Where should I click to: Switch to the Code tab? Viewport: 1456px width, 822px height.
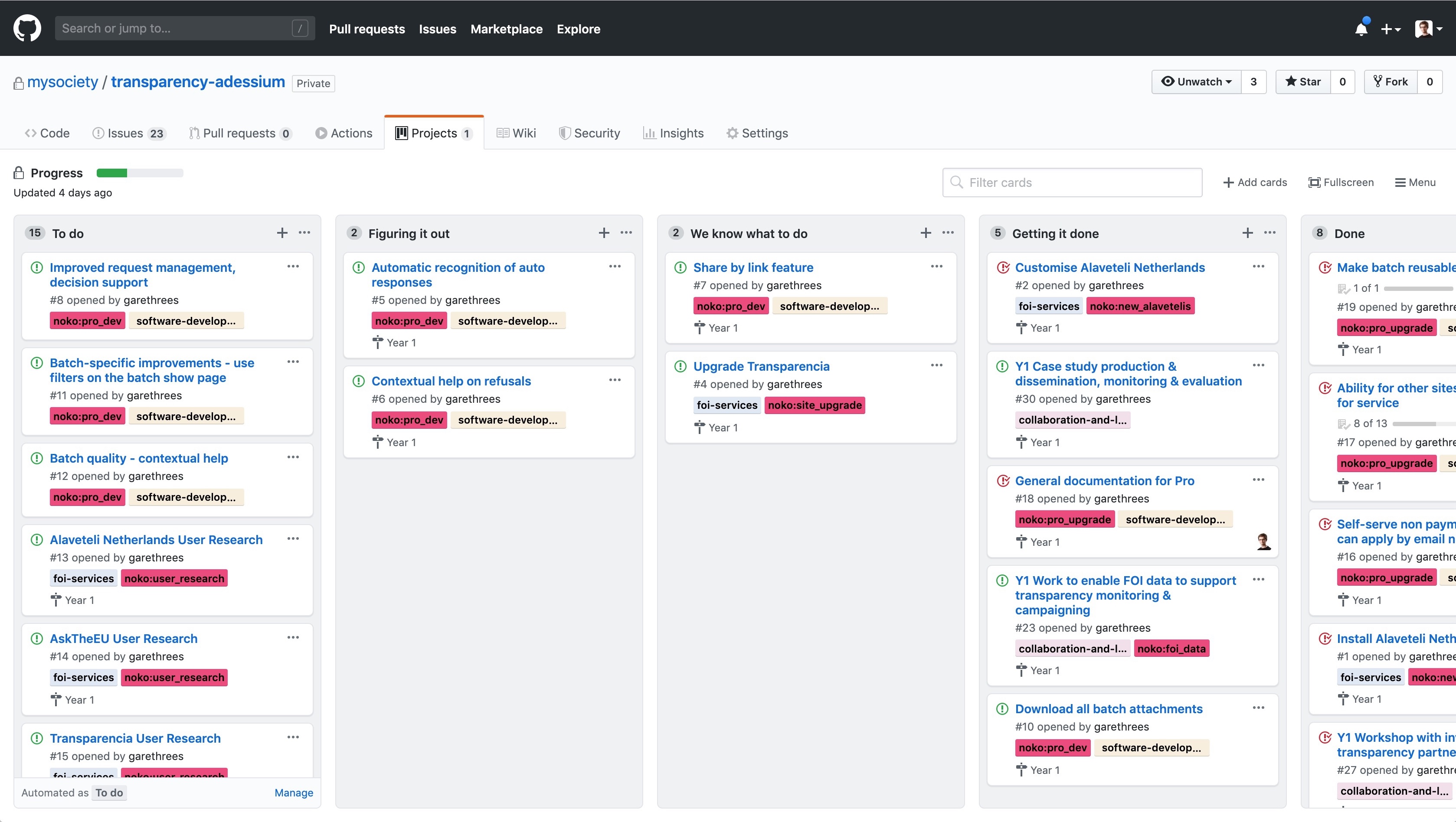click(47, 134)
